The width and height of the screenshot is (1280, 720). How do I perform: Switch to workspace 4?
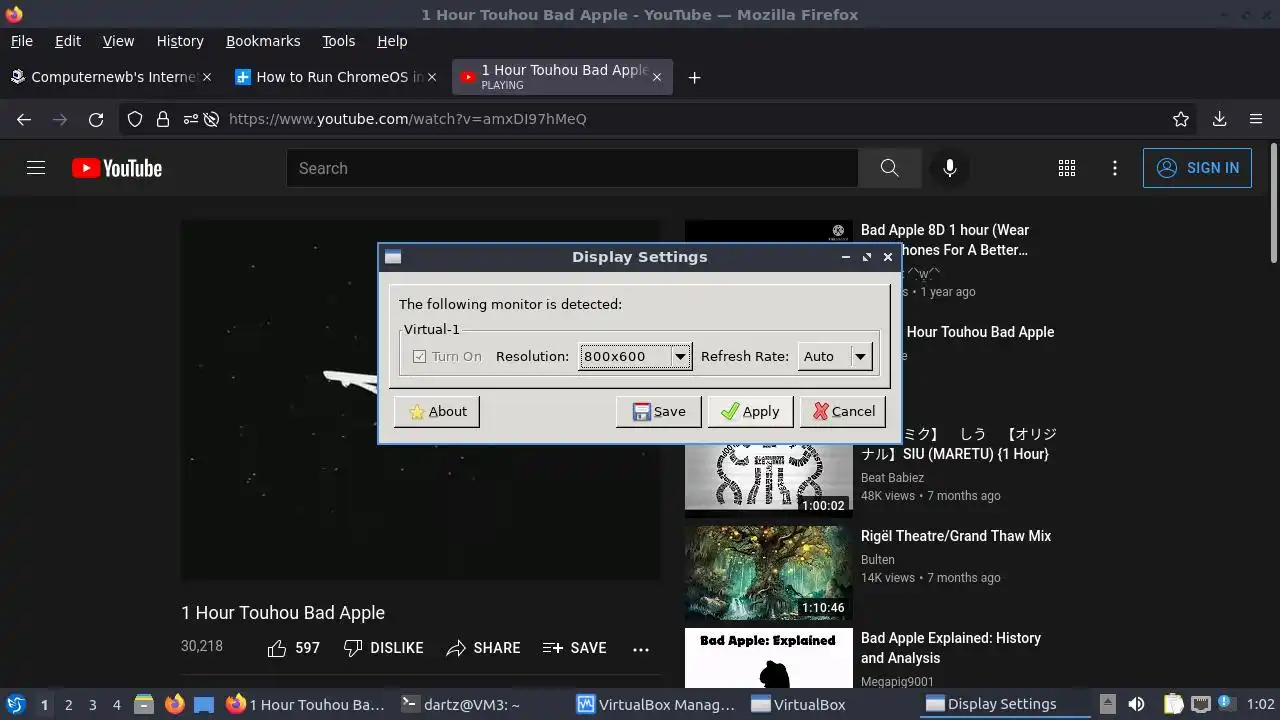click(116, 705)
